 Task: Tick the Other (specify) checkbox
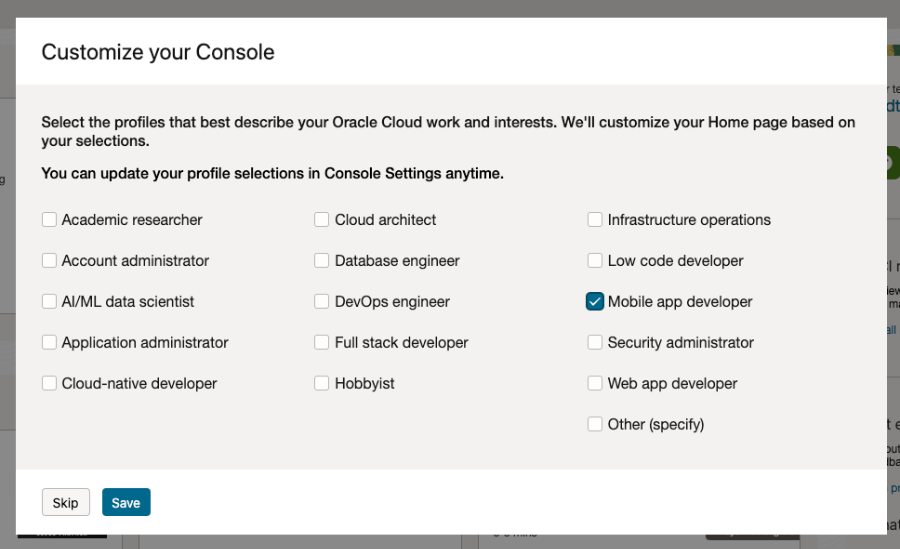coord(595,424)
